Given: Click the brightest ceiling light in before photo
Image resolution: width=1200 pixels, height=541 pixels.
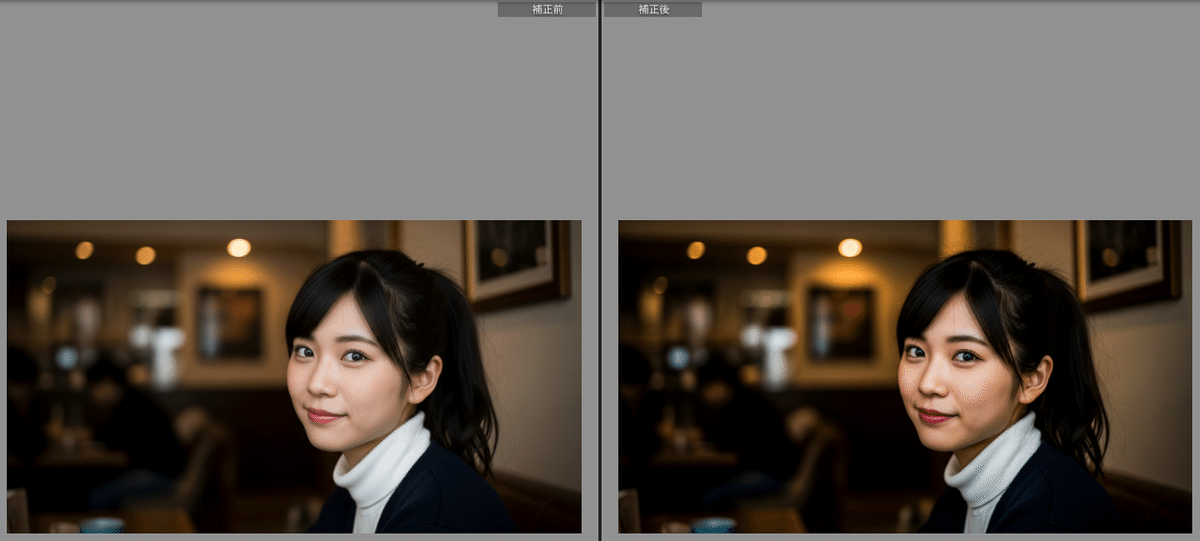Looking at the screenshot, I should (x=238, y=248).
